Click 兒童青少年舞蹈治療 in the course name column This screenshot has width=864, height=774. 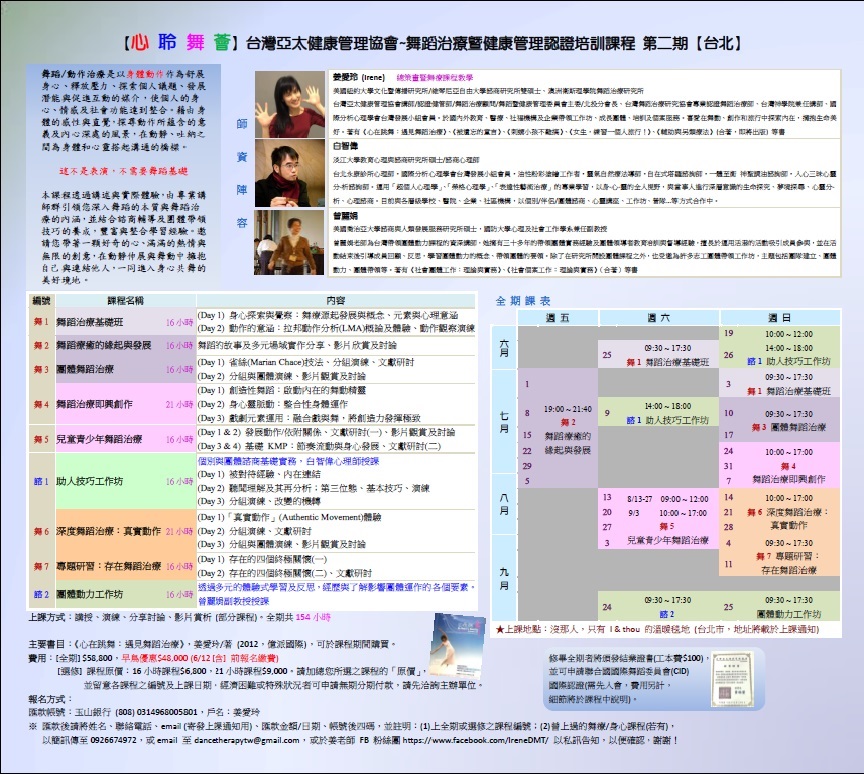(x=99, y=439)
